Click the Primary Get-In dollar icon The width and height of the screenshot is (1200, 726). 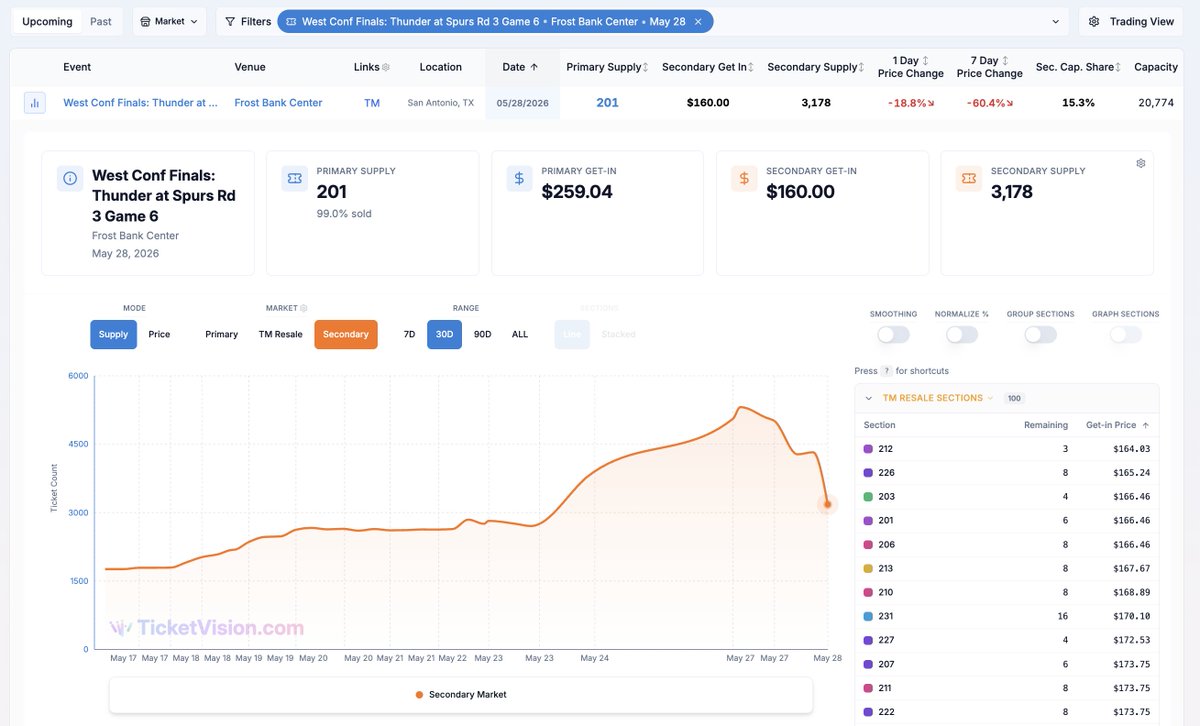519,178
